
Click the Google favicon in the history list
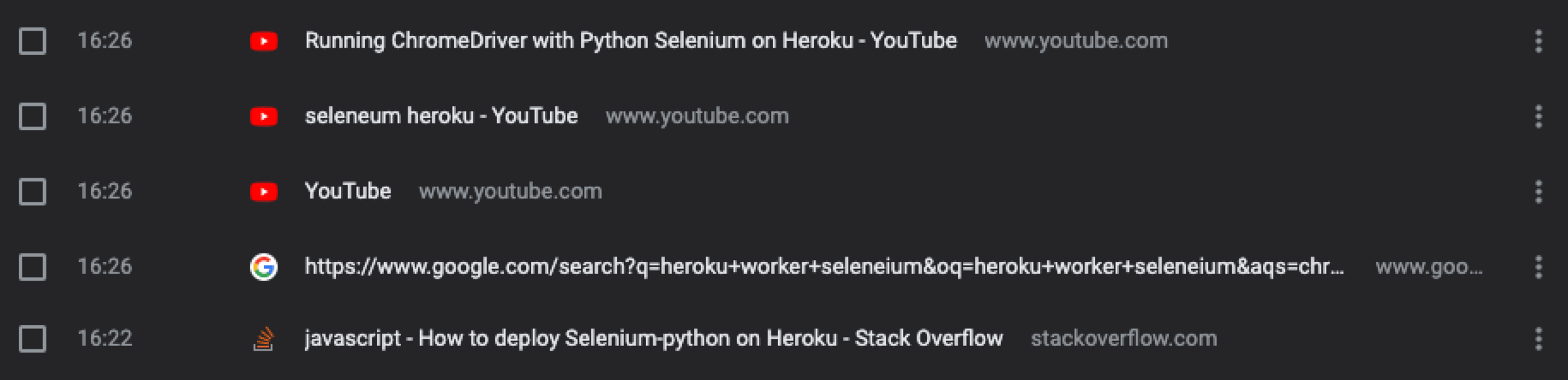(264, 267)
